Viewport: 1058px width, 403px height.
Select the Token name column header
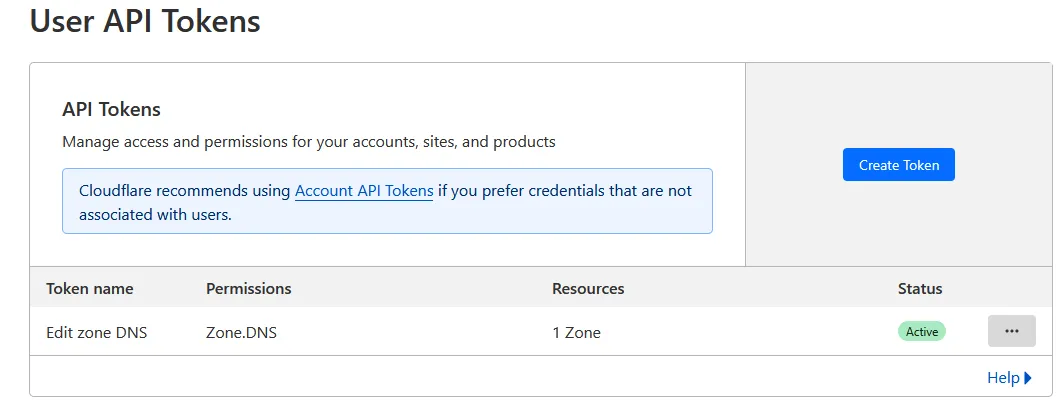(x=89, y=289)
